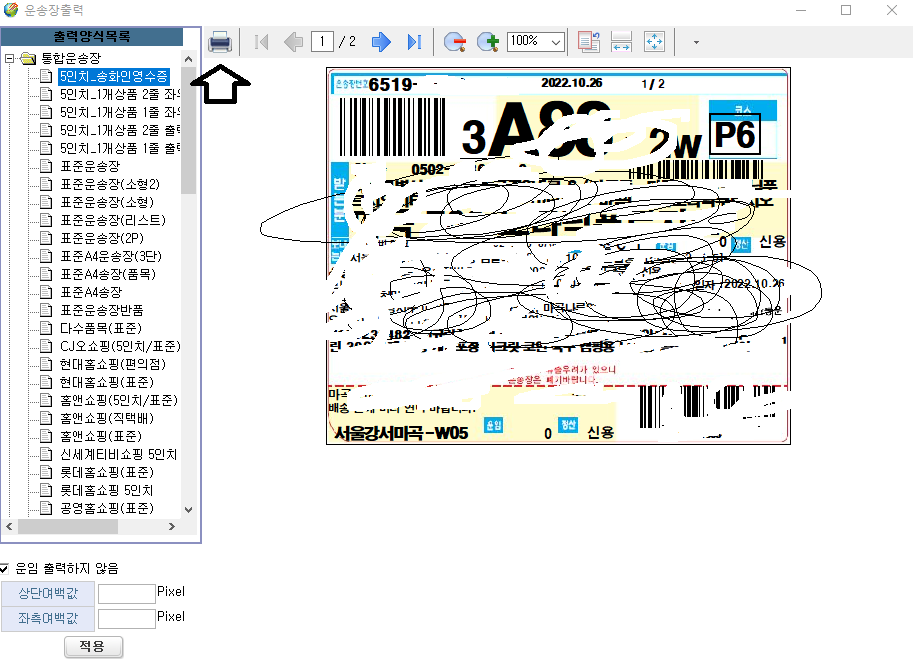Fit preview to page width

621,42
